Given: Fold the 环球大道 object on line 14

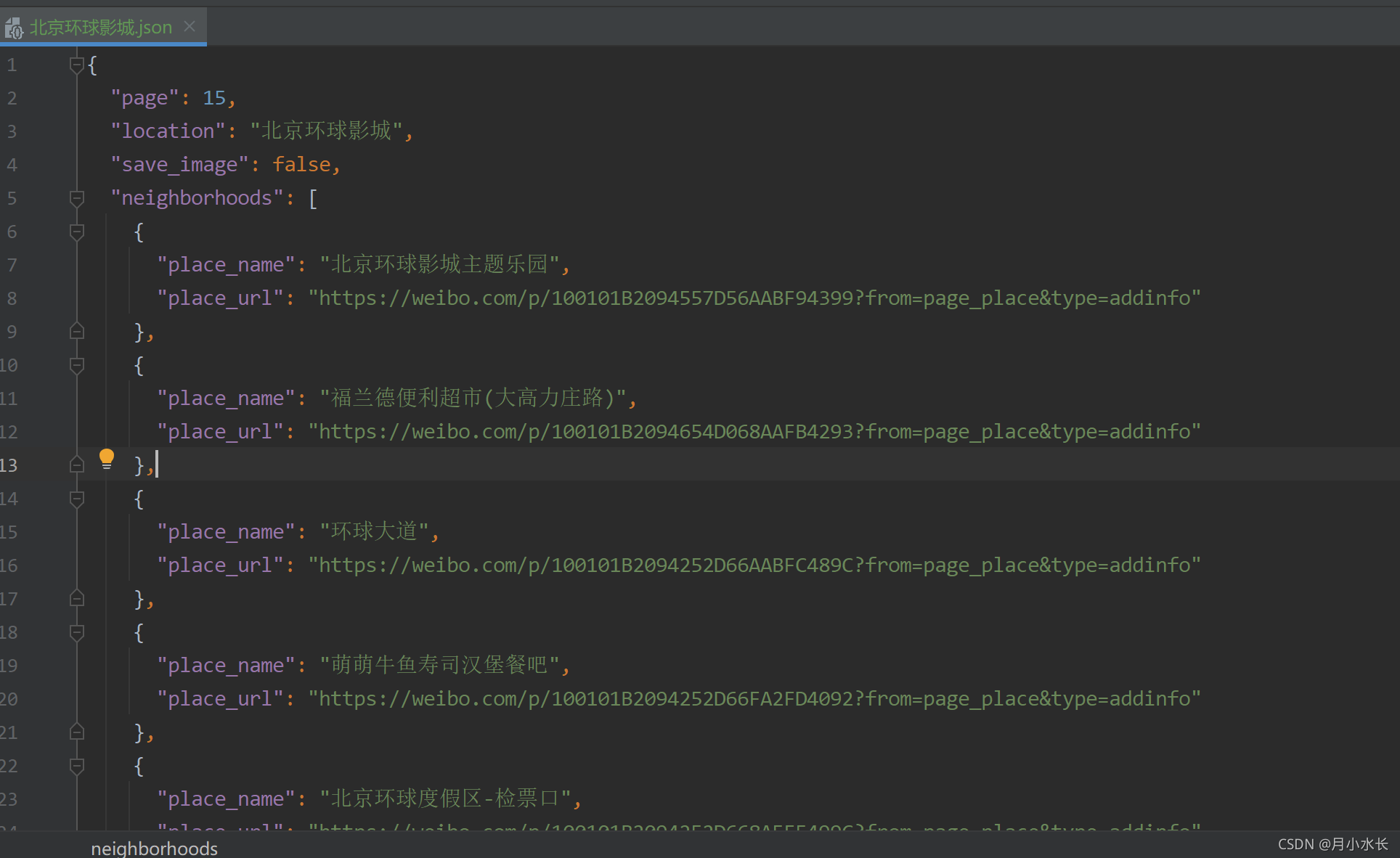Looking at the screenshot, I should (x=76, y=499).
